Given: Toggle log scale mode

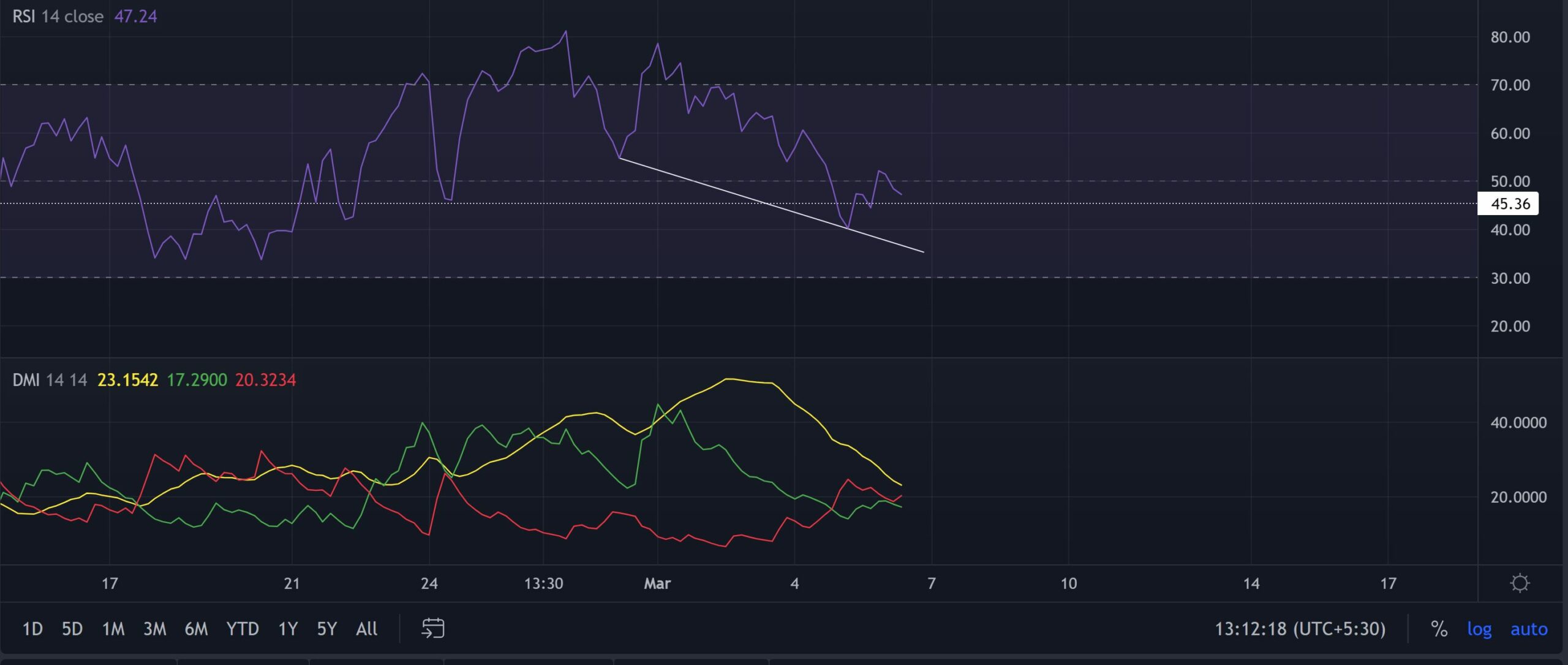Looking at the screenshot, I should 1479,629.
